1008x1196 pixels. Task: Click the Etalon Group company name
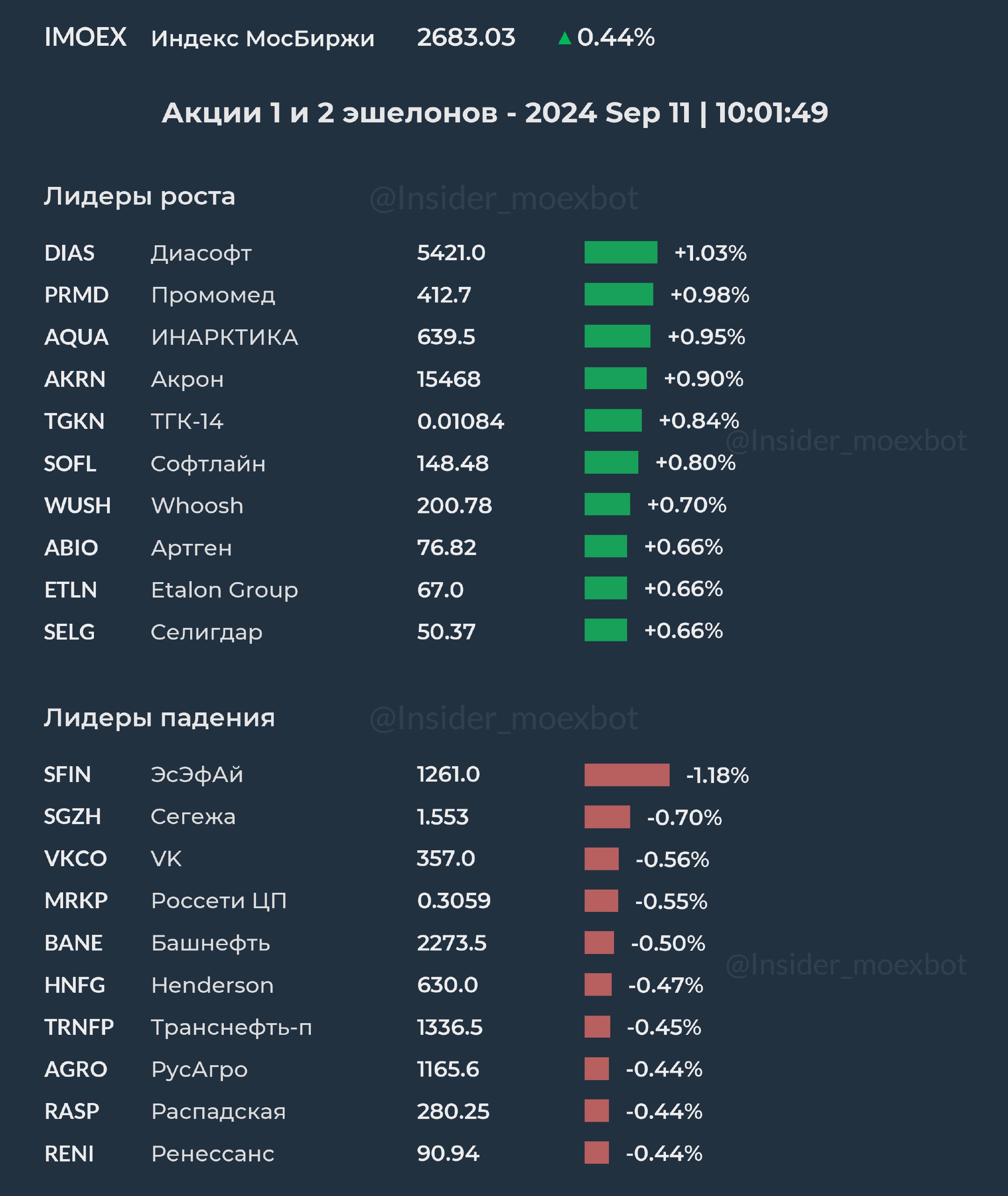point(224,590)
